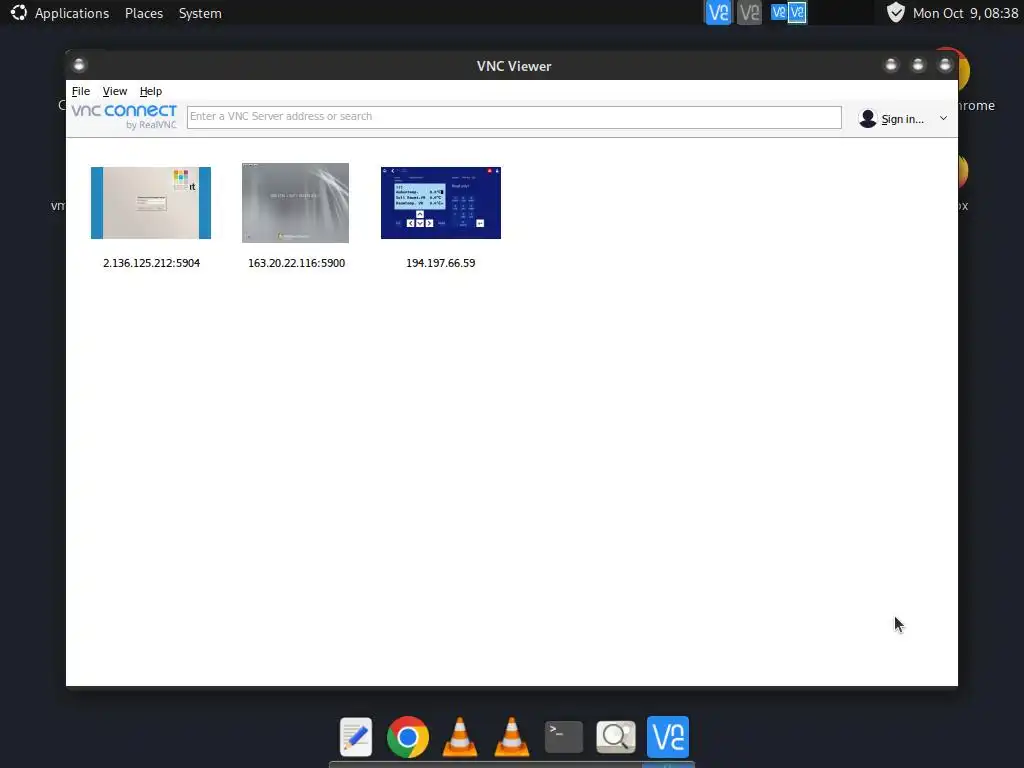
Task: Open the Places menu in top panel
Action: 144,13
